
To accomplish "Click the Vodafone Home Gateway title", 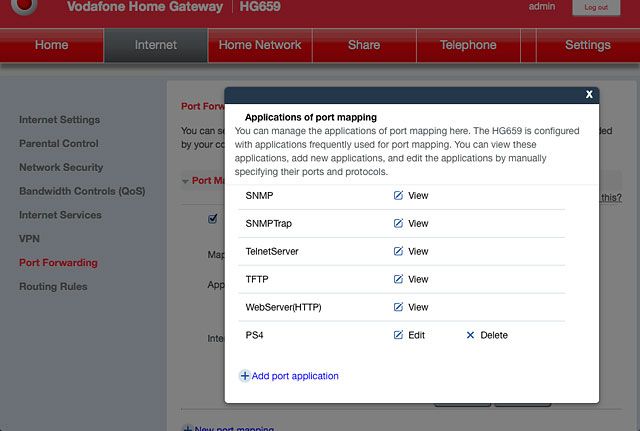I will point(145,7).
